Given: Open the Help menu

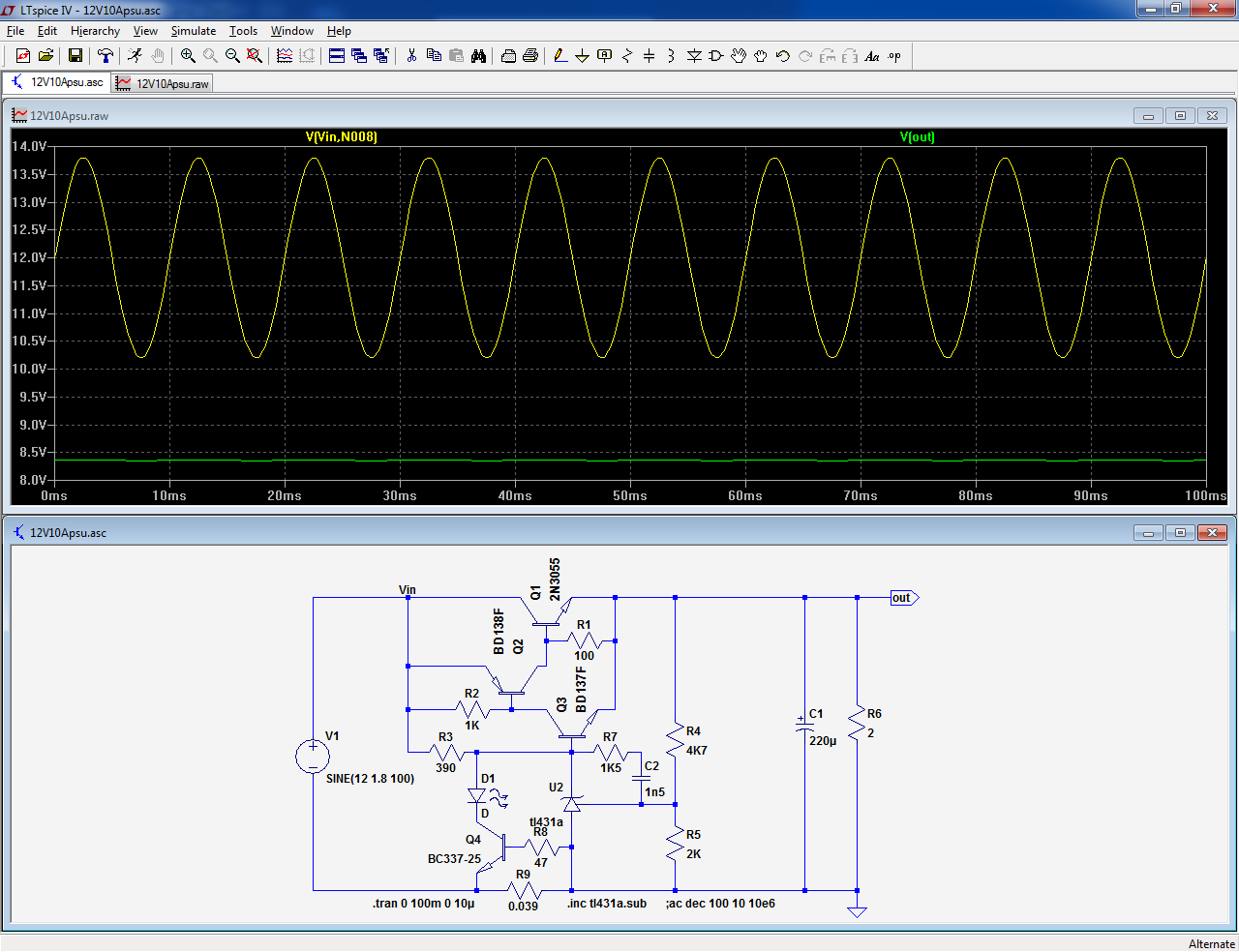Looking at the screenshot, I should click(x=339, y=31).
